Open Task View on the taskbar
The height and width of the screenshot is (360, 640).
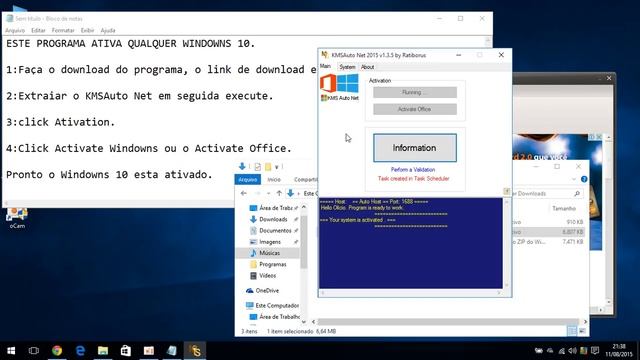pos(34,351)
